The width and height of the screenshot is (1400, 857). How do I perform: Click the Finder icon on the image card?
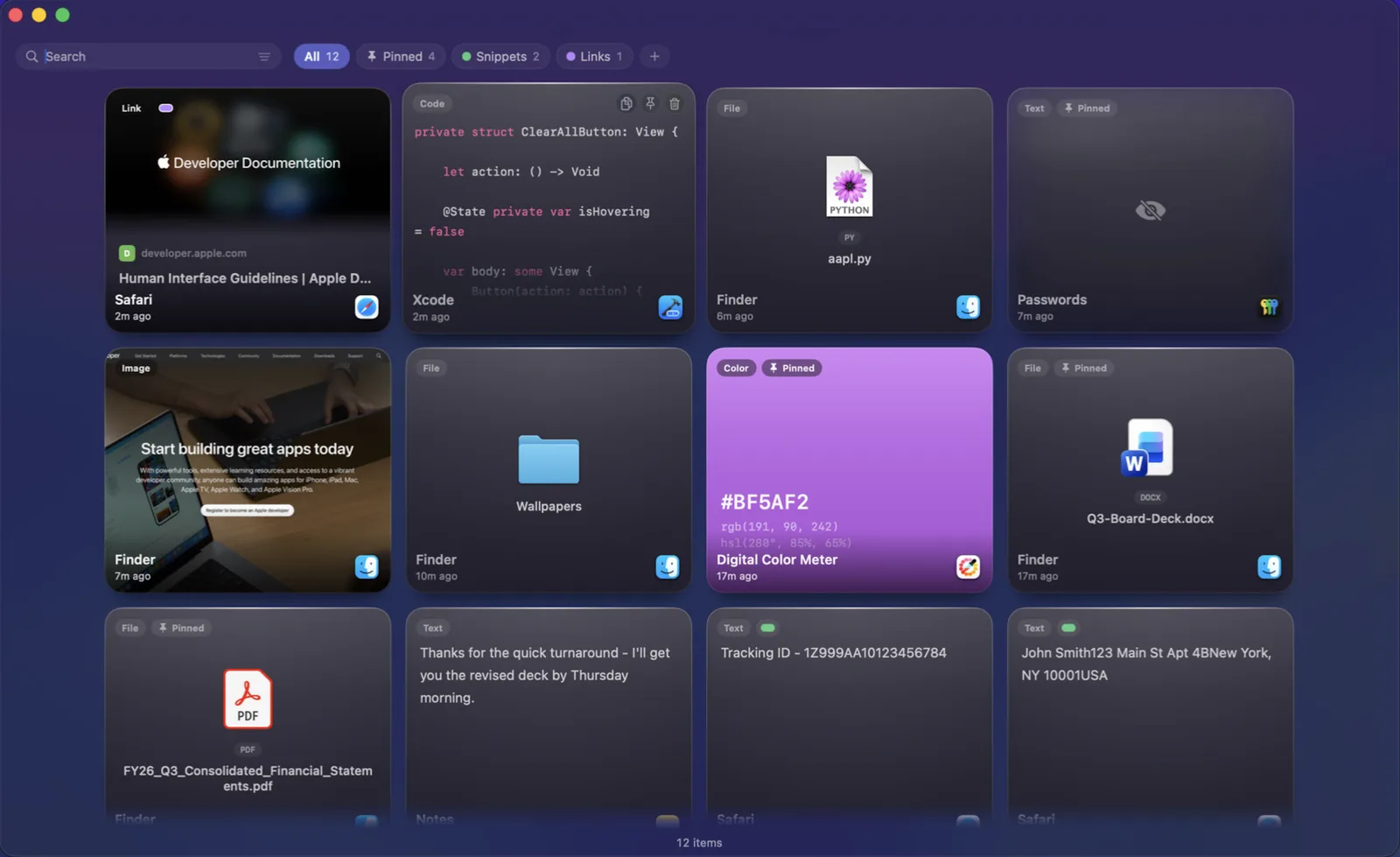tap(367, 567)
